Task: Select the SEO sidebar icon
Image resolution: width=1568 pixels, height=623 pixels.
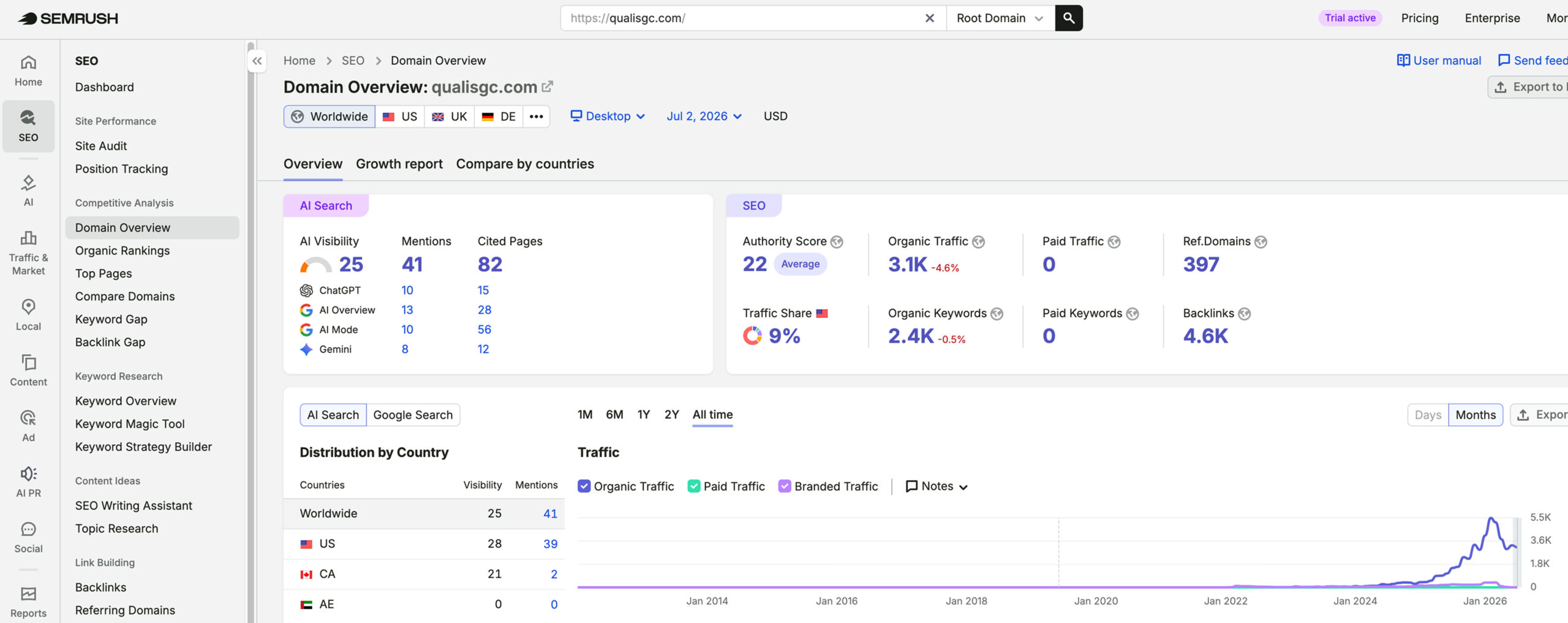Action: click(x=28, y=126)
